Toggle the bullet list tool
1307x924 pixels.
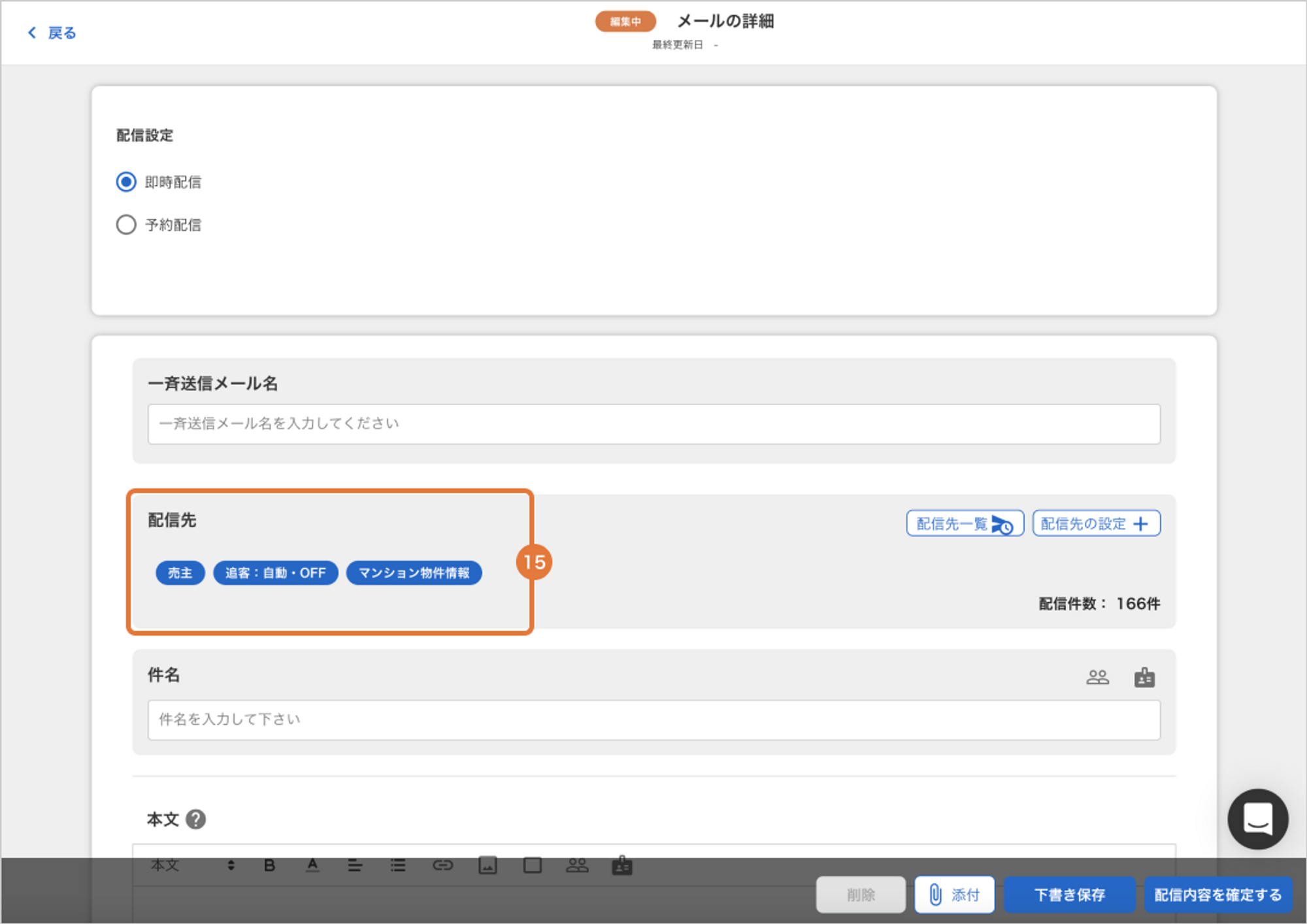click(x=398, y=866)
